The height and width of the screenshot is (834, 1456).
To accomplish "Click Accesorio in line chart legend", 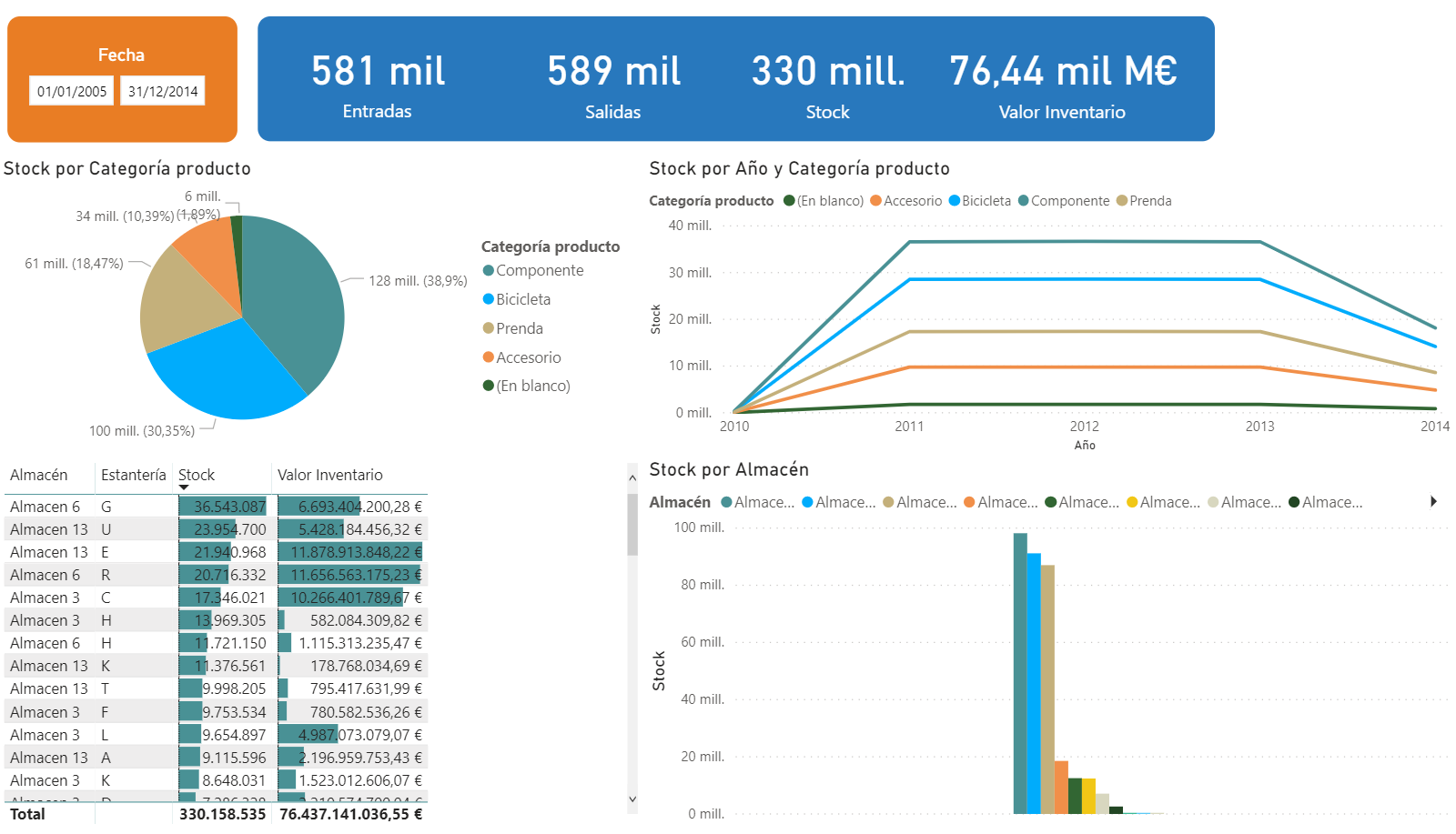I will [906, 201].
